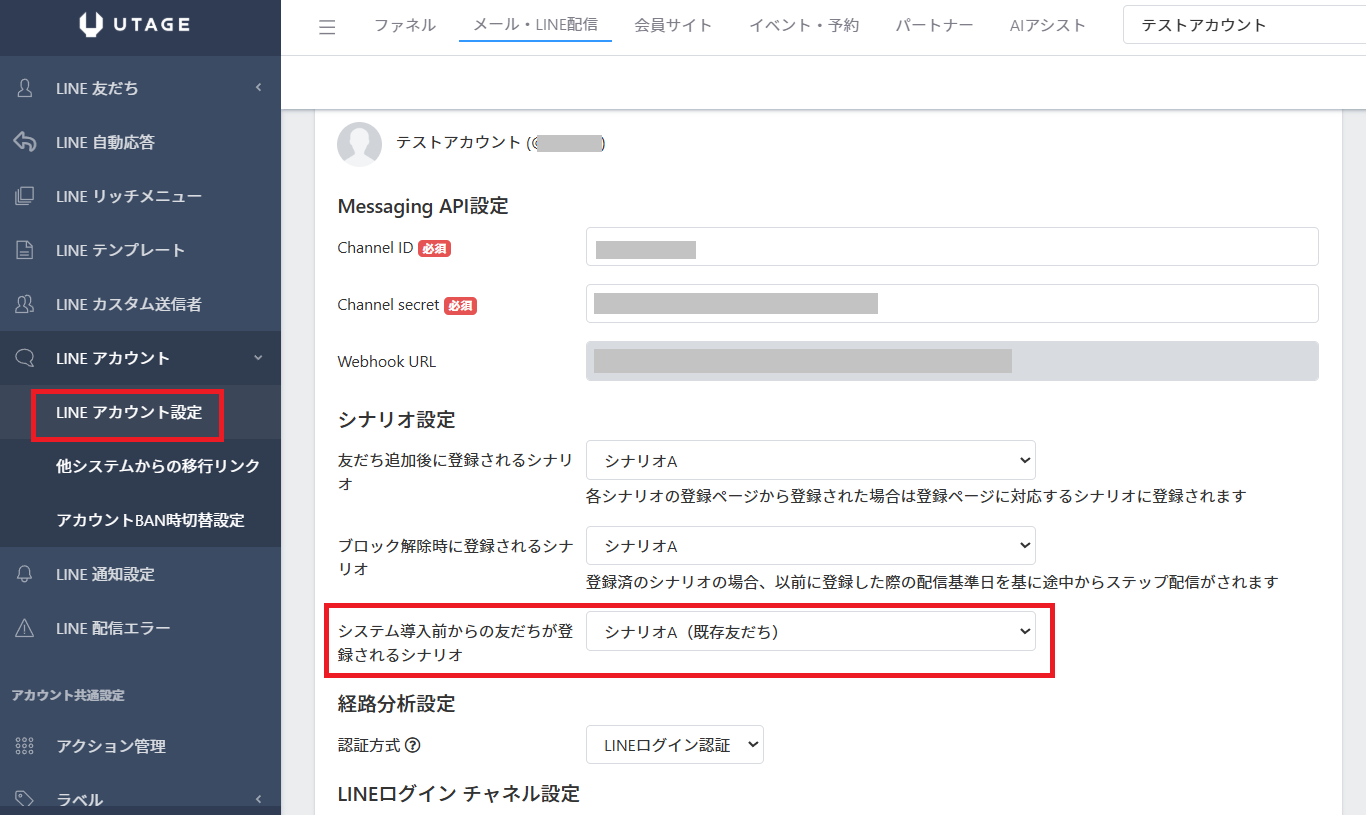Open the アカウントBAN時切替設定 link
The image size is (1366, 815).
click(x=150, y=520)
